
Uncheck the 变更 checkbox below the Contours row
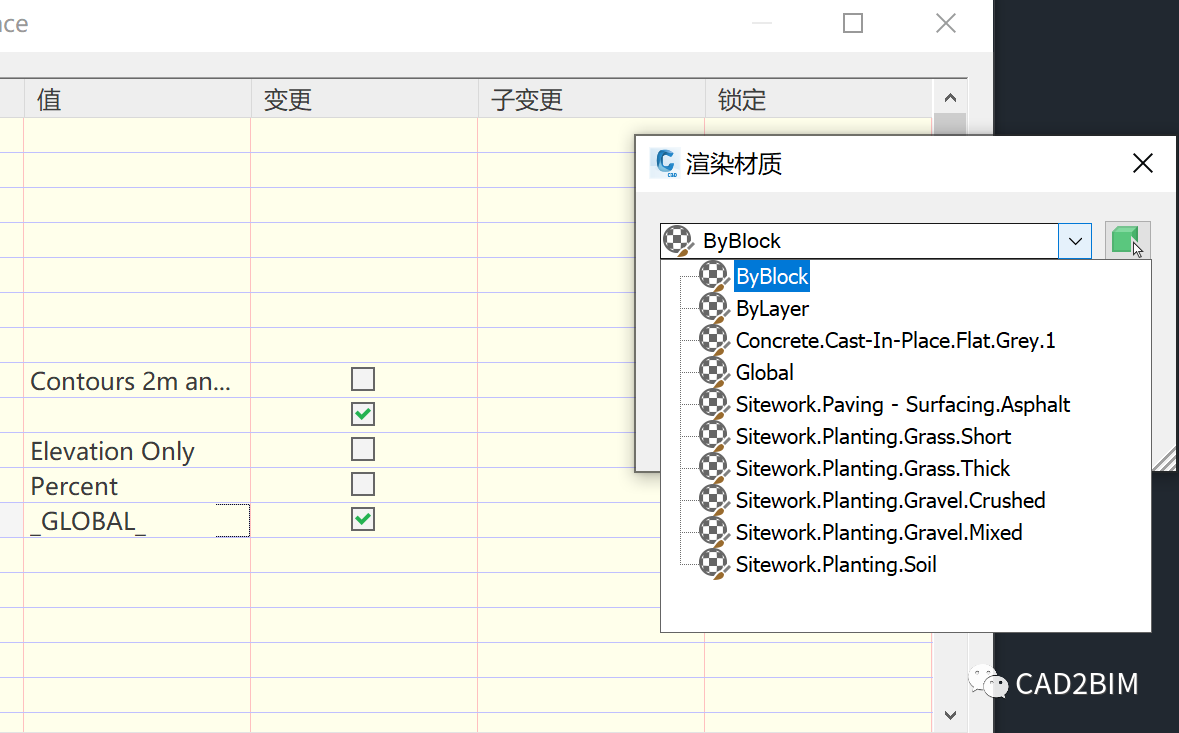[x=363, y=414]
